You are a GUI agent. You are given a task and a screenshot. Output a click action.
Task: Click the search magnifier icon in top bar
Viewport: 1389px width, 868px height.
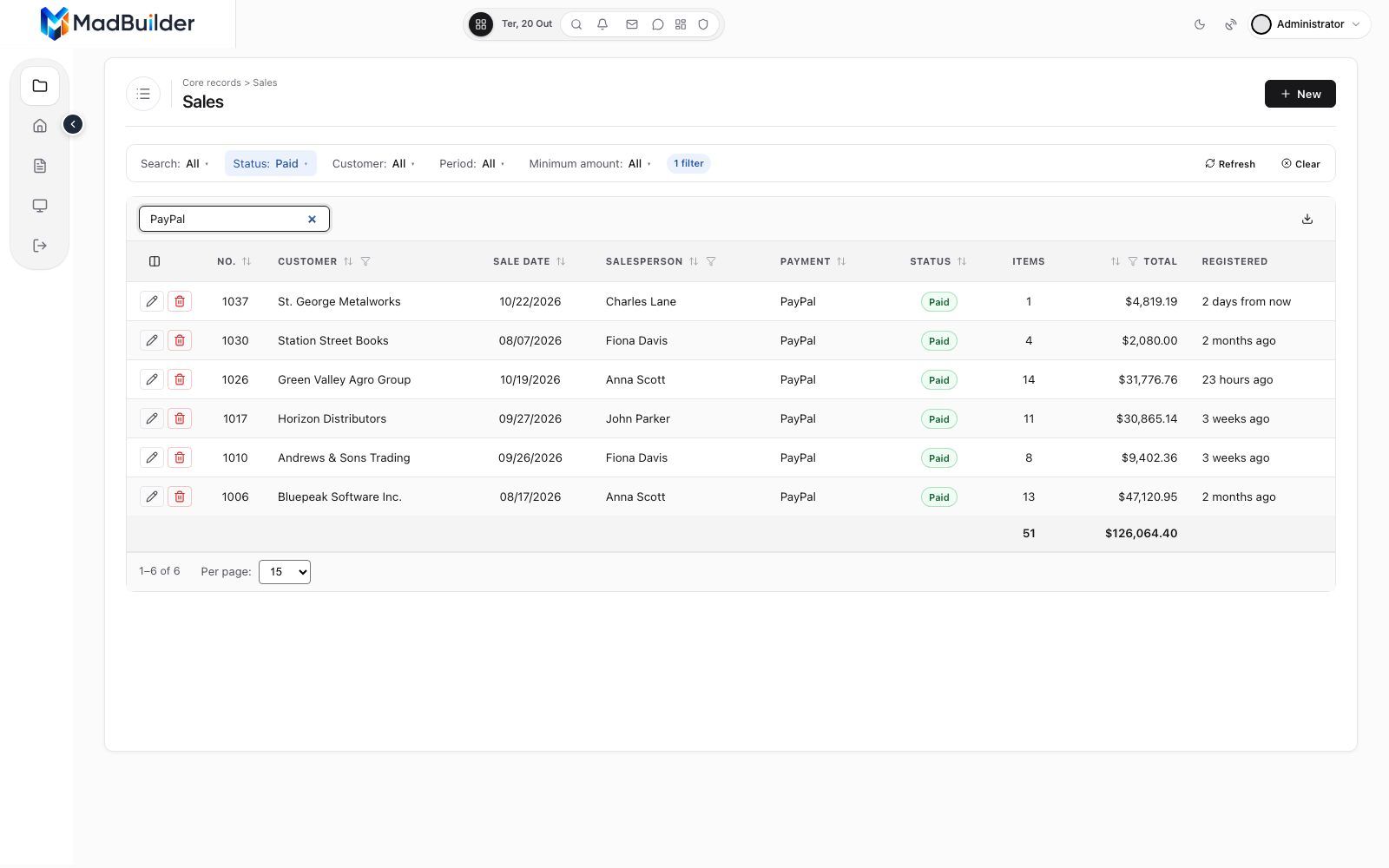coord(576,24)
